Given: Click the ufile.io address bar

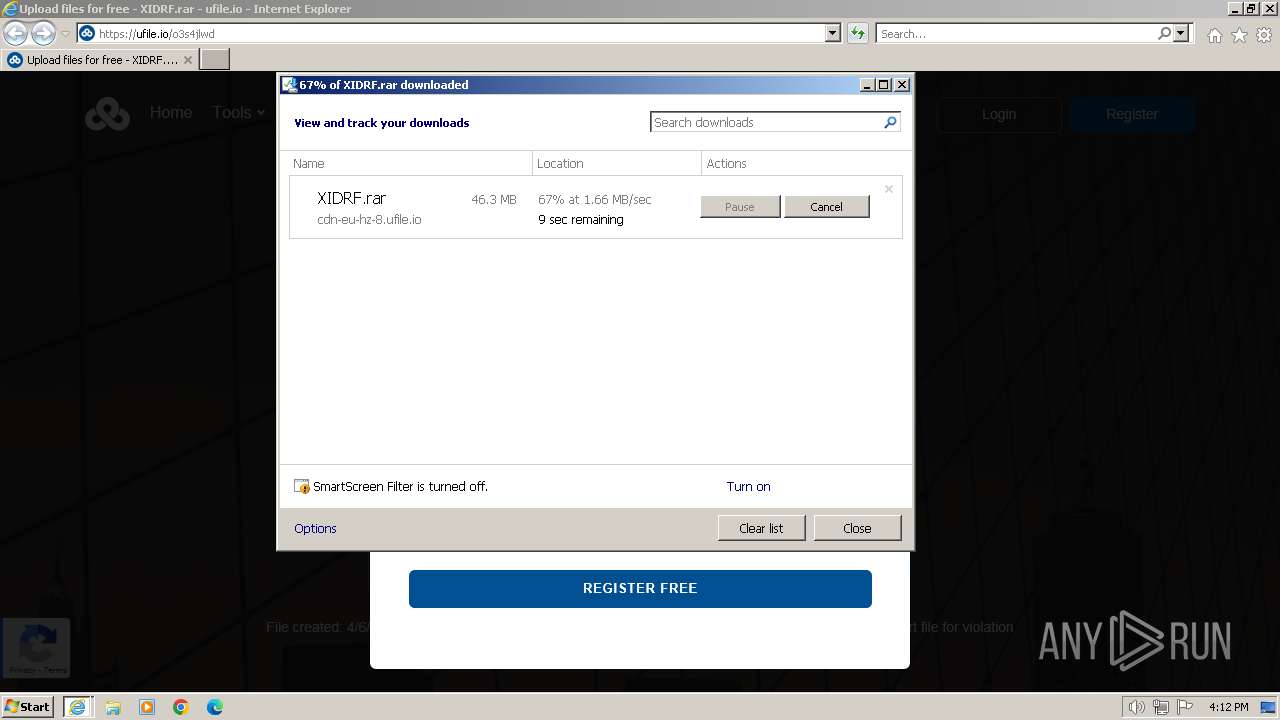Looking at the screenshot, I should (x=450, y=33).
